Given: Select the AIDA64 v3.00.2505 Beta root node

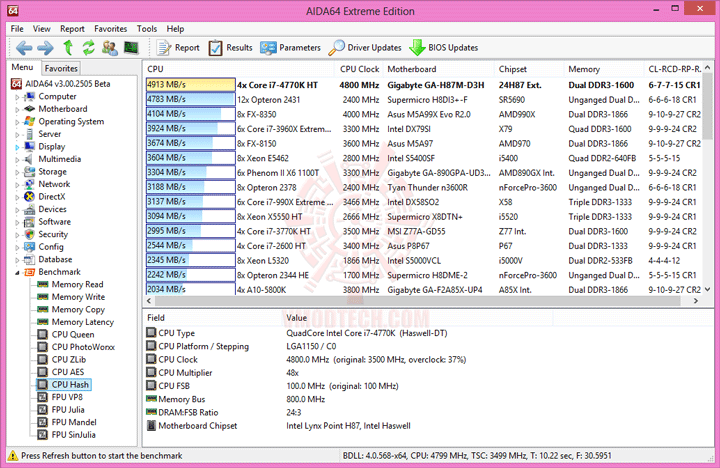Looking at the screenshot, I should [x=68, y=84].
